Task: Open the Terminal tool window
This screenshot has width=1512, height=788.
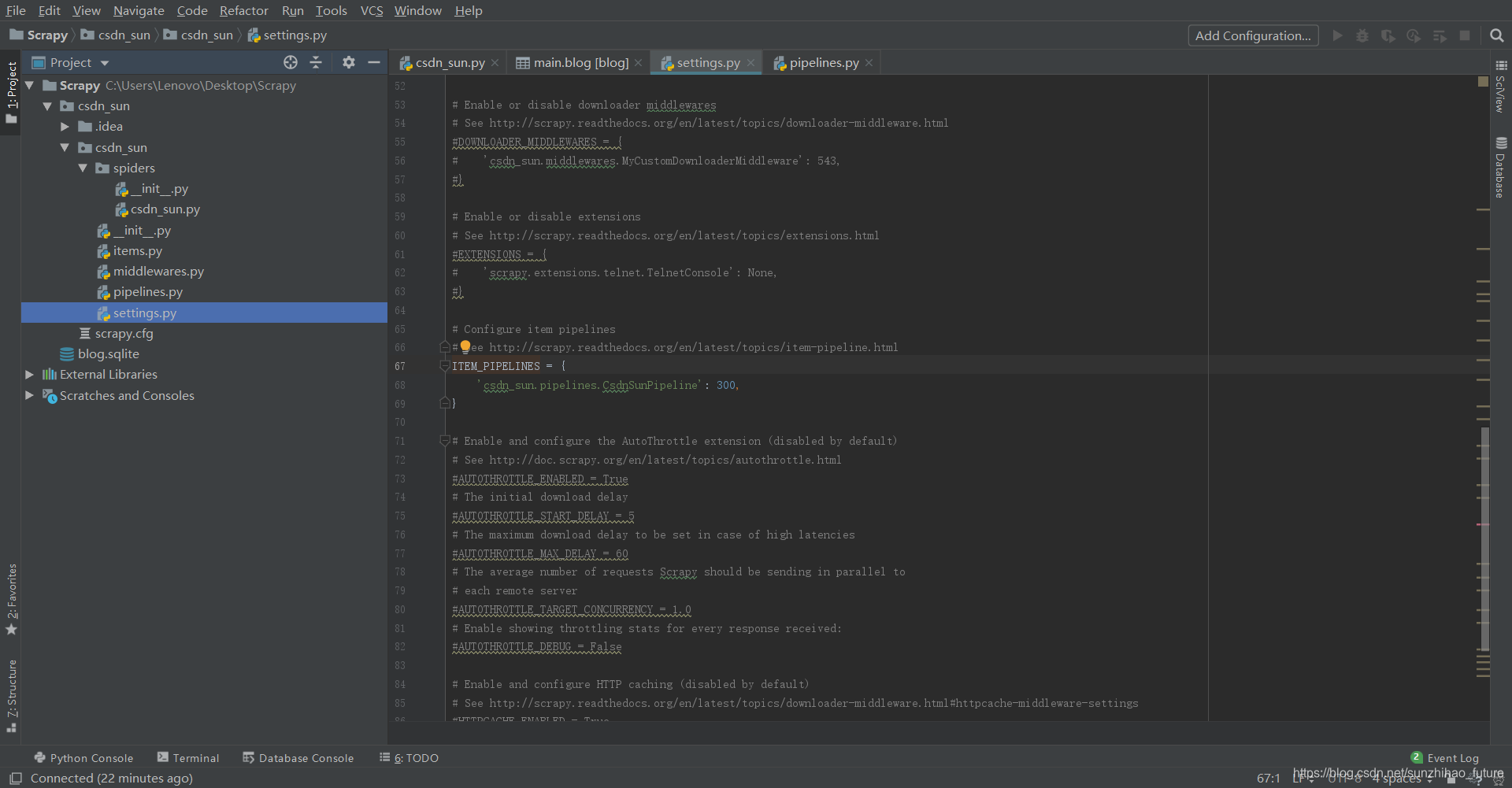Action: [188, 758]
